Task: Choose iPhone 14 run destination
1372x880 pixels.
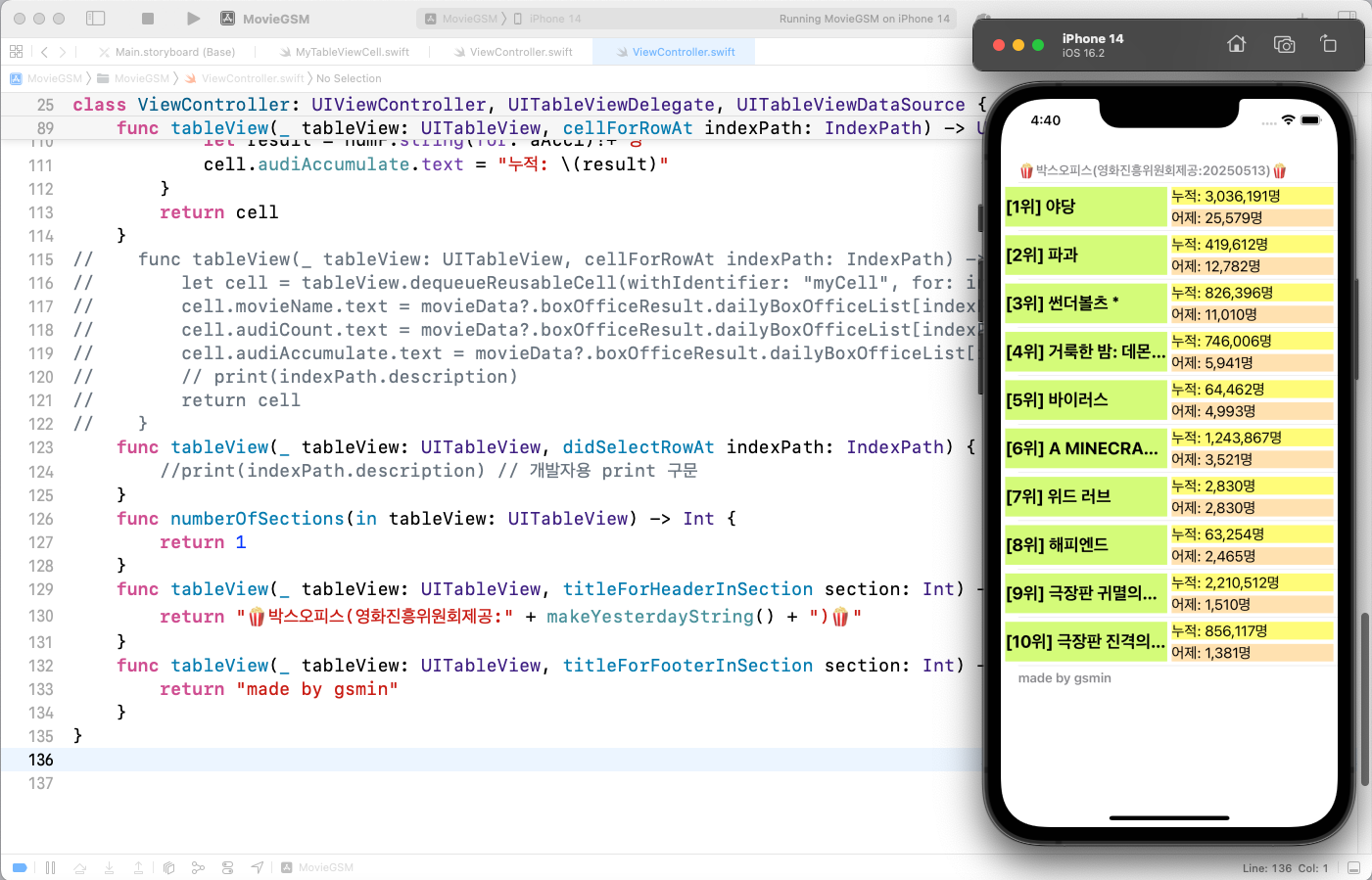Action: pos(547,19)
